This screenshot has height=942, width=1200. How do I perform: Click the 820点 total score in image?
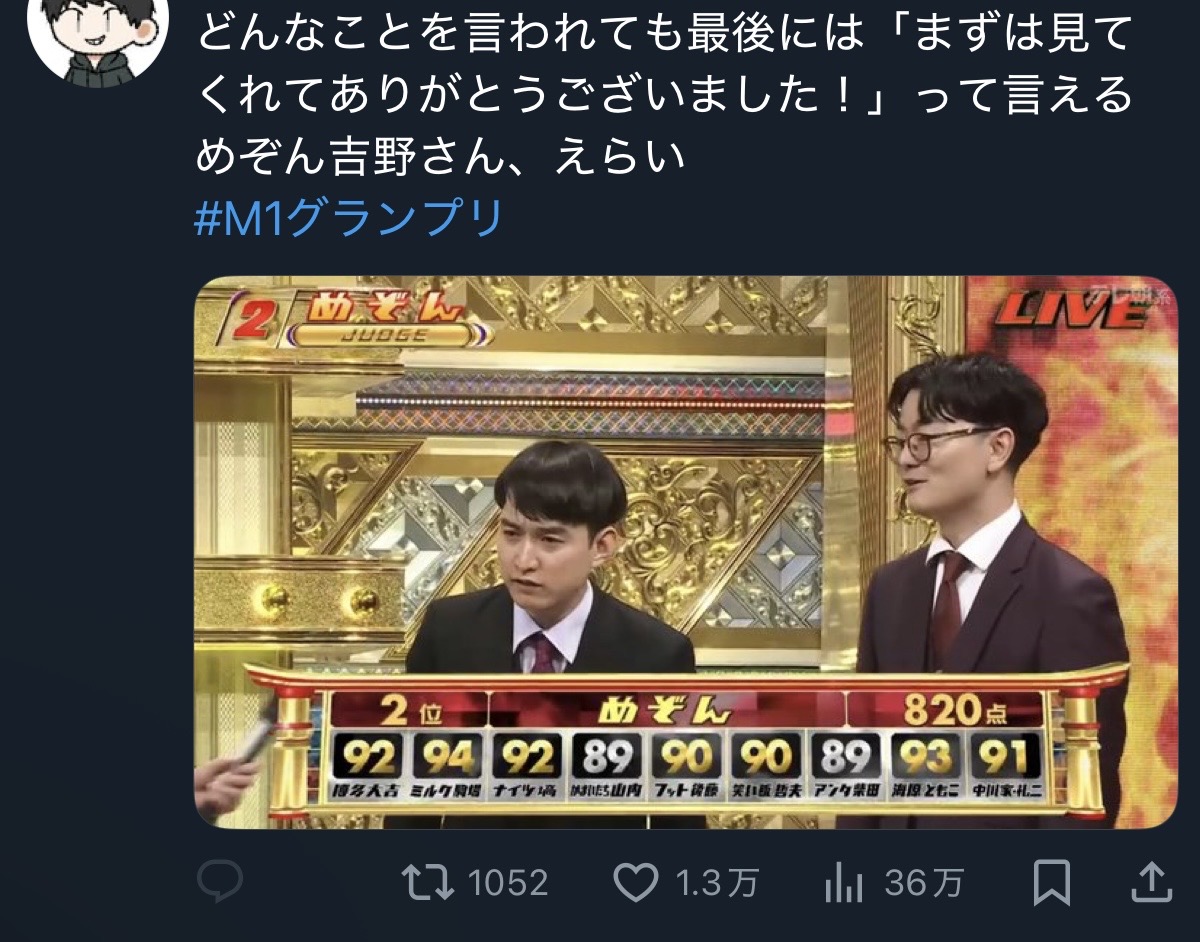point(953,711)
